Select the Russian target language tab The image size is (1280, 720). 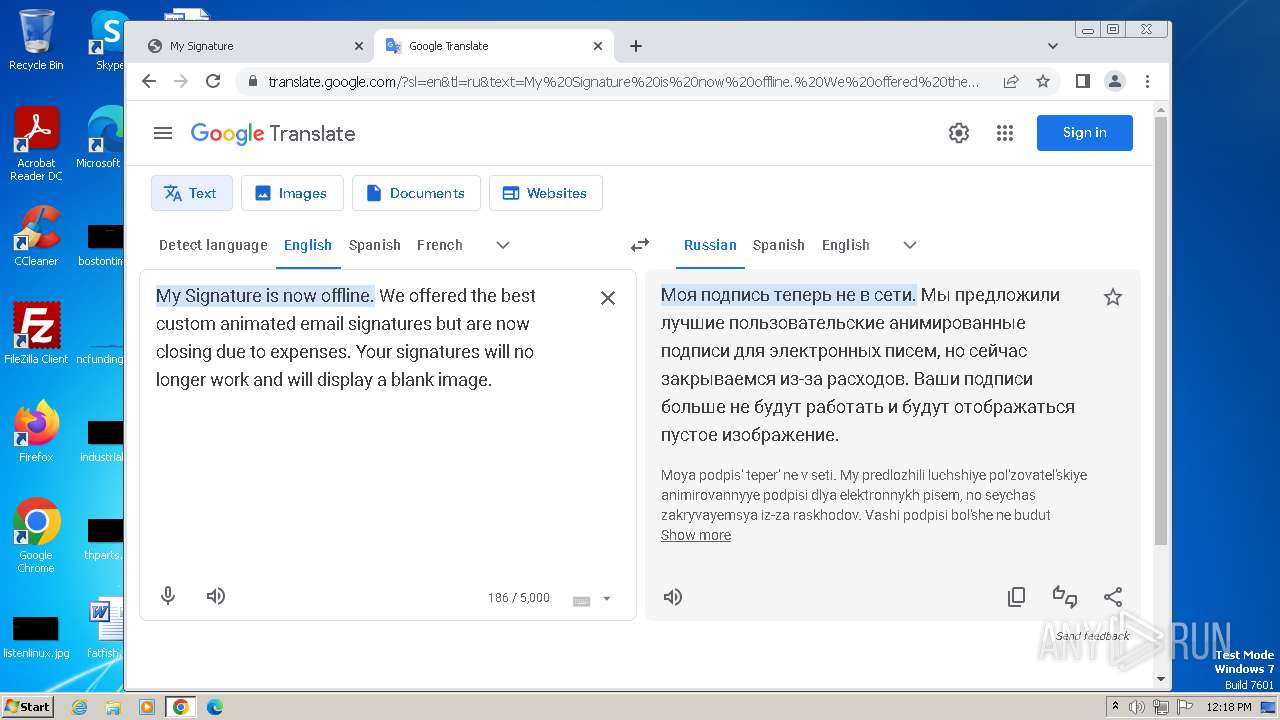tap(710, 245)
